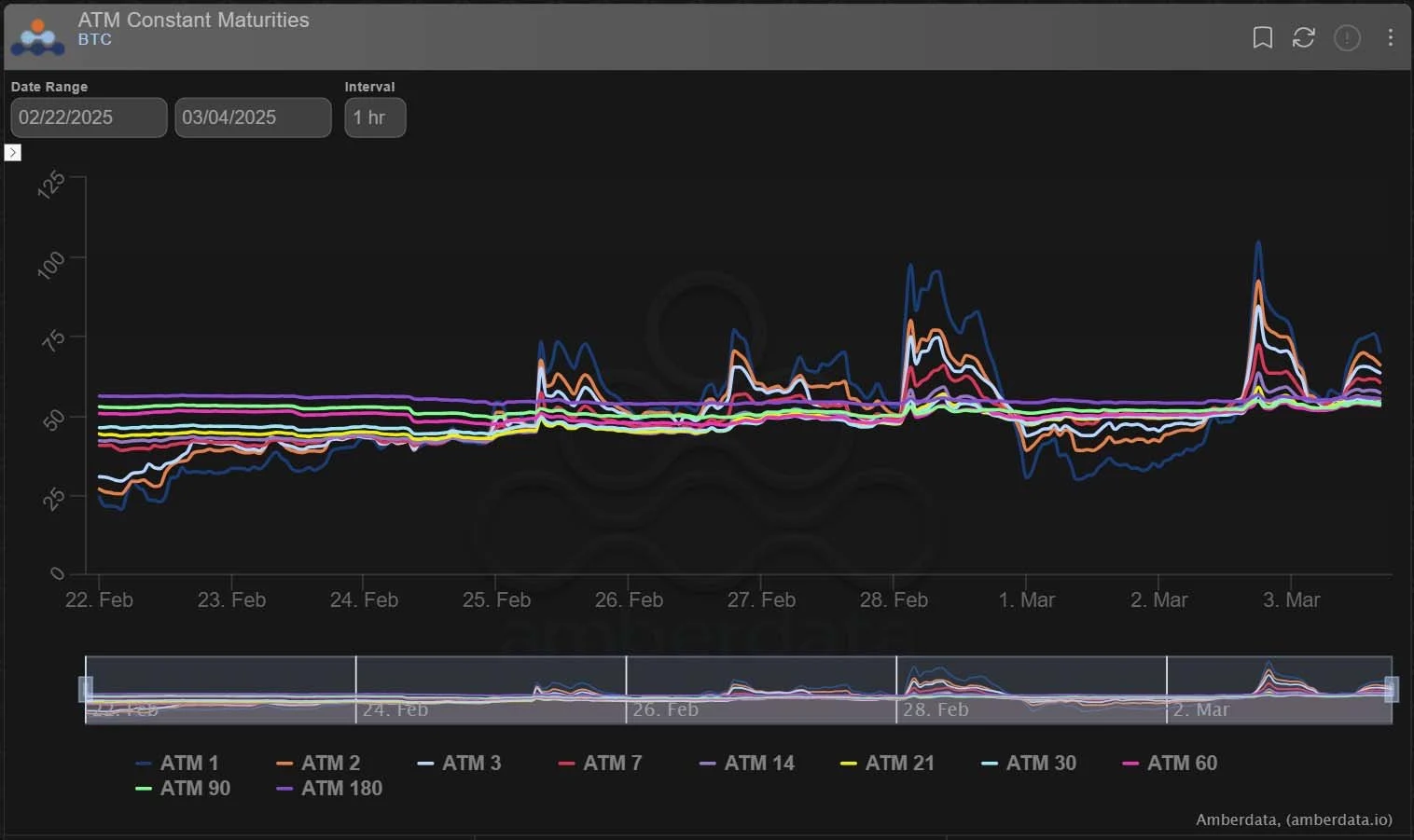Click the Amberdata logo icon

click(x=37, y=36)
